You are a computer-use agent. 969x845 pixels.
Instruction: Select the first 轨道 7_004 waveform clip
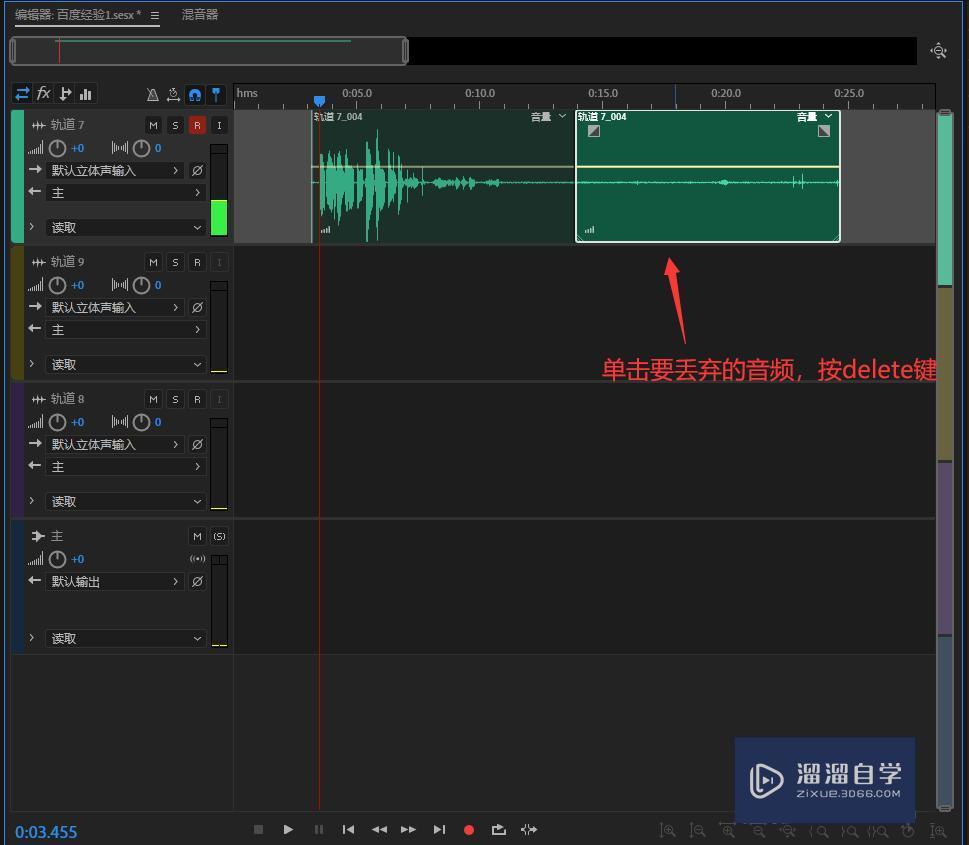click(443, 176)
